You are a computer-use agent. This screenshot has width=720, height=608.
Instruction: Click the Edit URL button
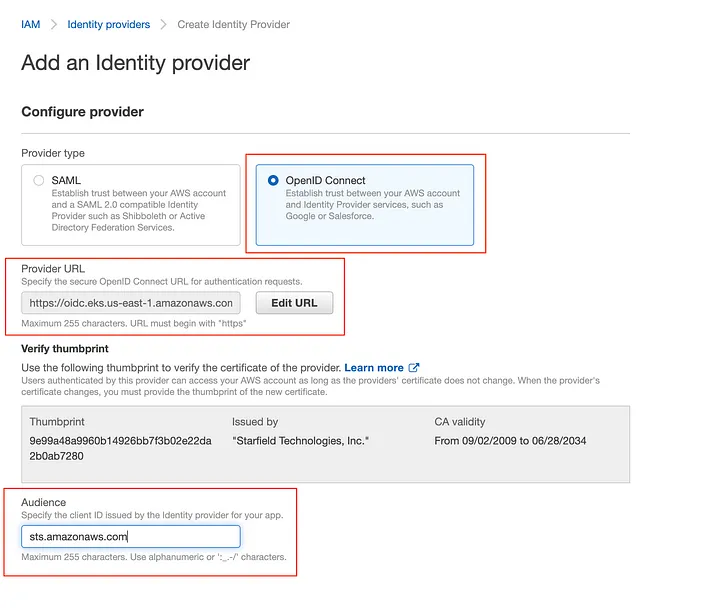294,303
